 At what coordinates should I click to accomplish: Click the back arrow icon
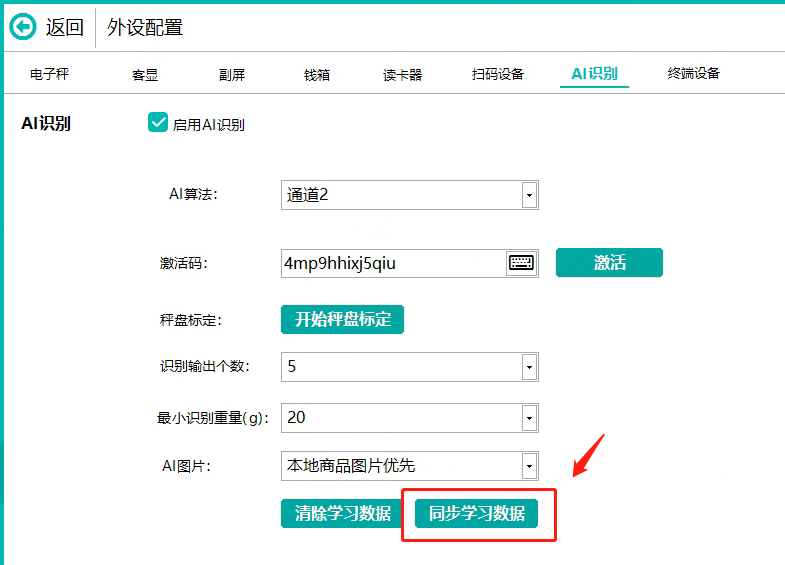23,27
